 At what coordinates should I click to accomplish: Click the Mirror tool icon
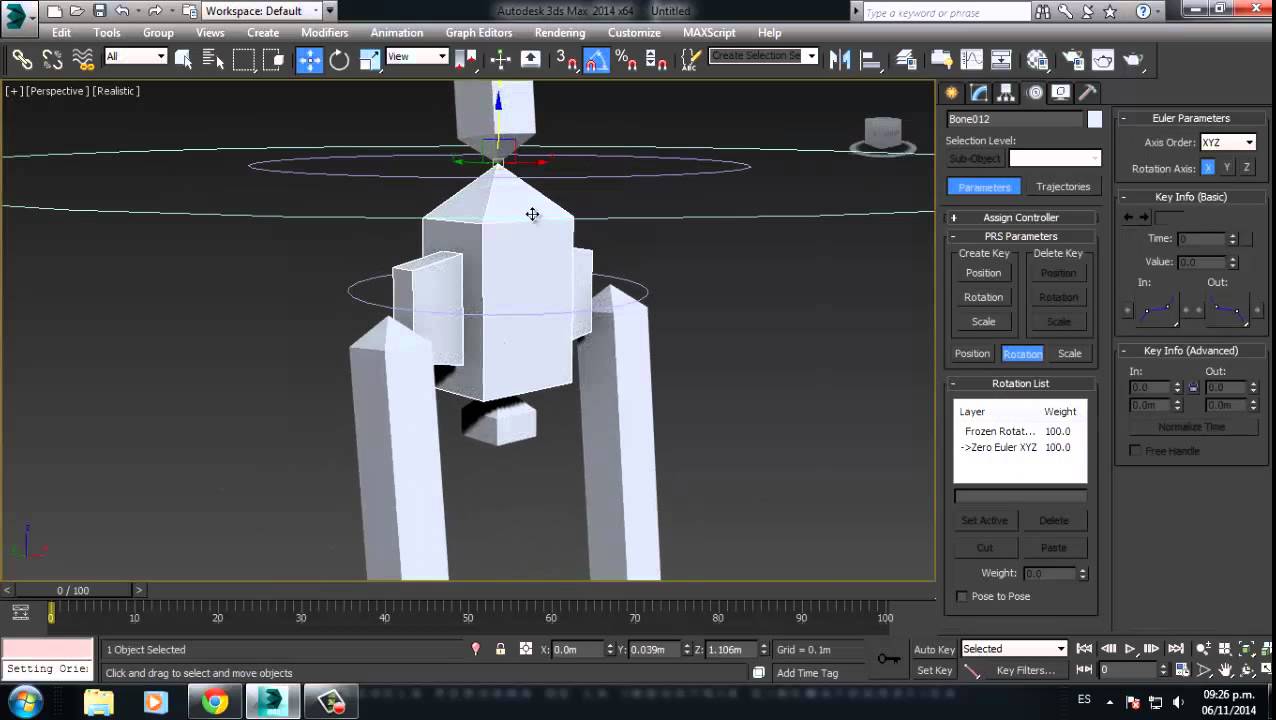point(840,60)
